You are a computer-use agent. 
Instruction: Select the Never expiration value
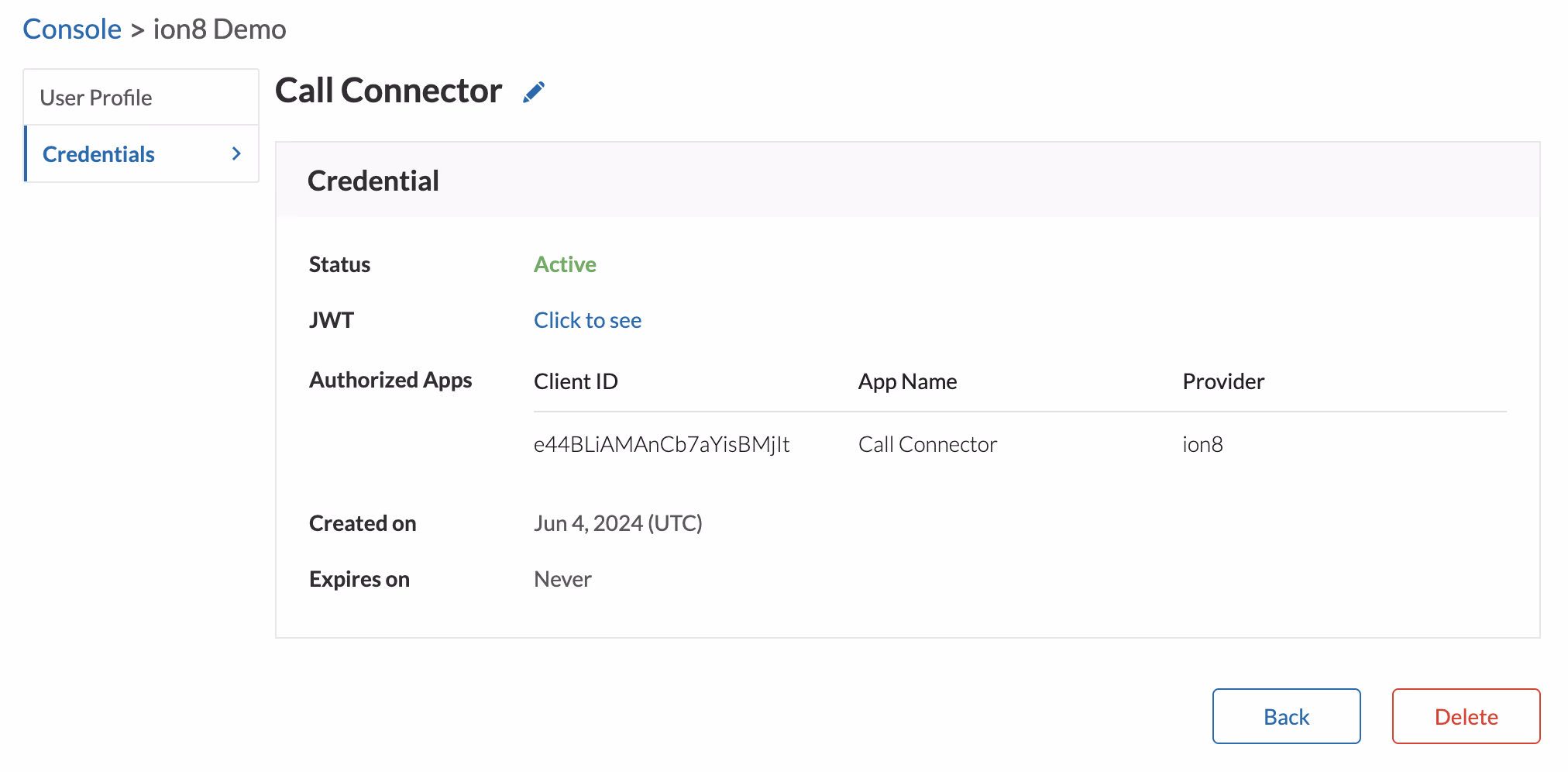tap(562, 578)
